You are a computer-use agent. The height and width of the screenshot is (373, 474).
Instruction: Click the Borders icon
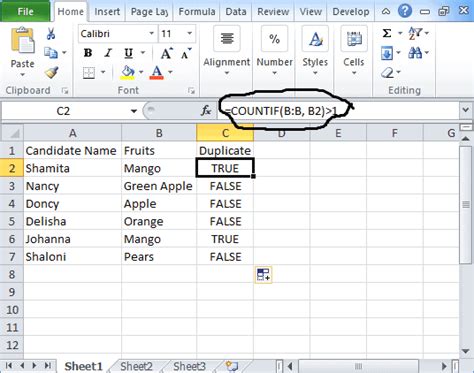pyautogui.click(x=89, y=72)
